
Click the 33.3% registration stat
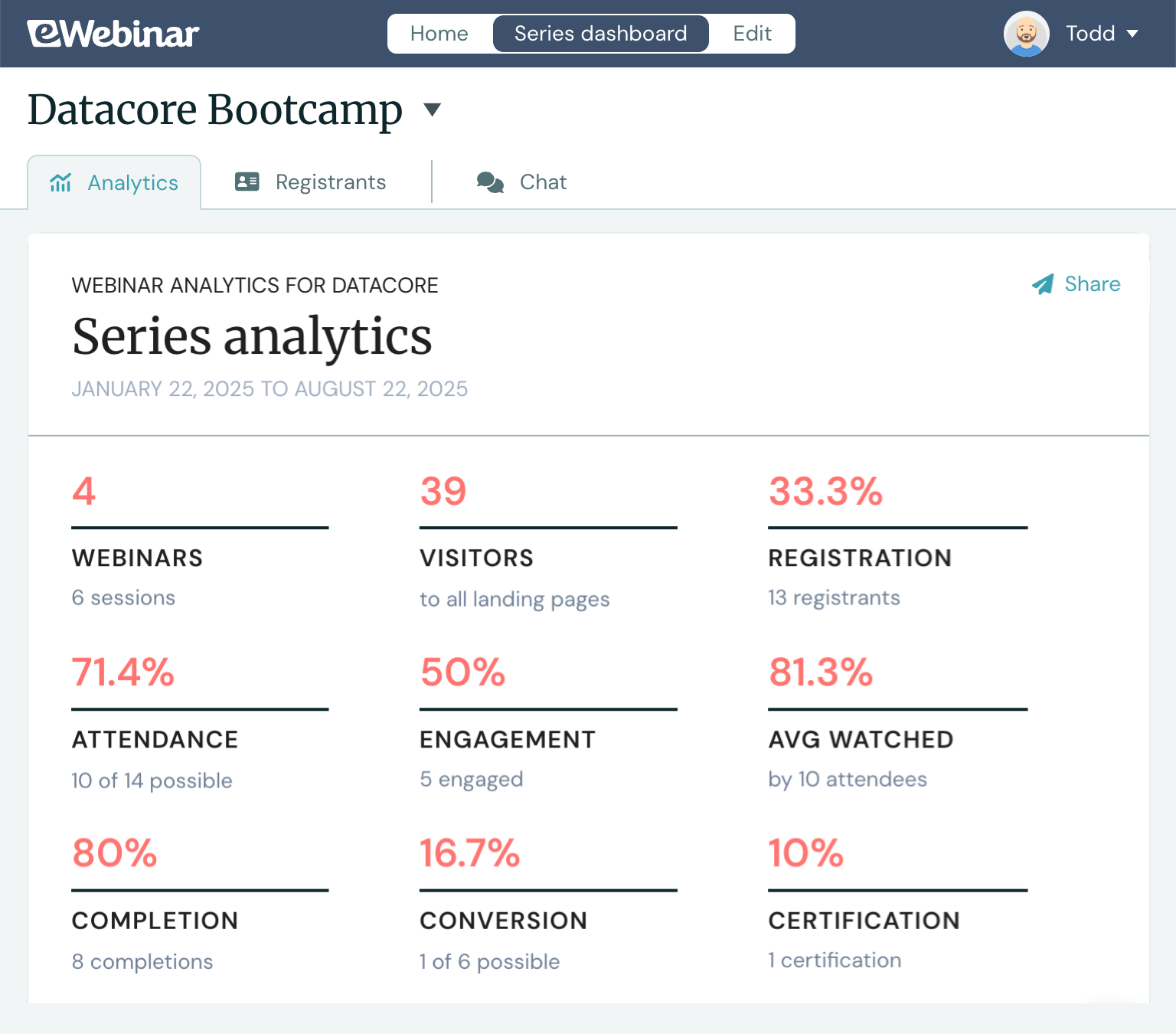pos(824,492)
